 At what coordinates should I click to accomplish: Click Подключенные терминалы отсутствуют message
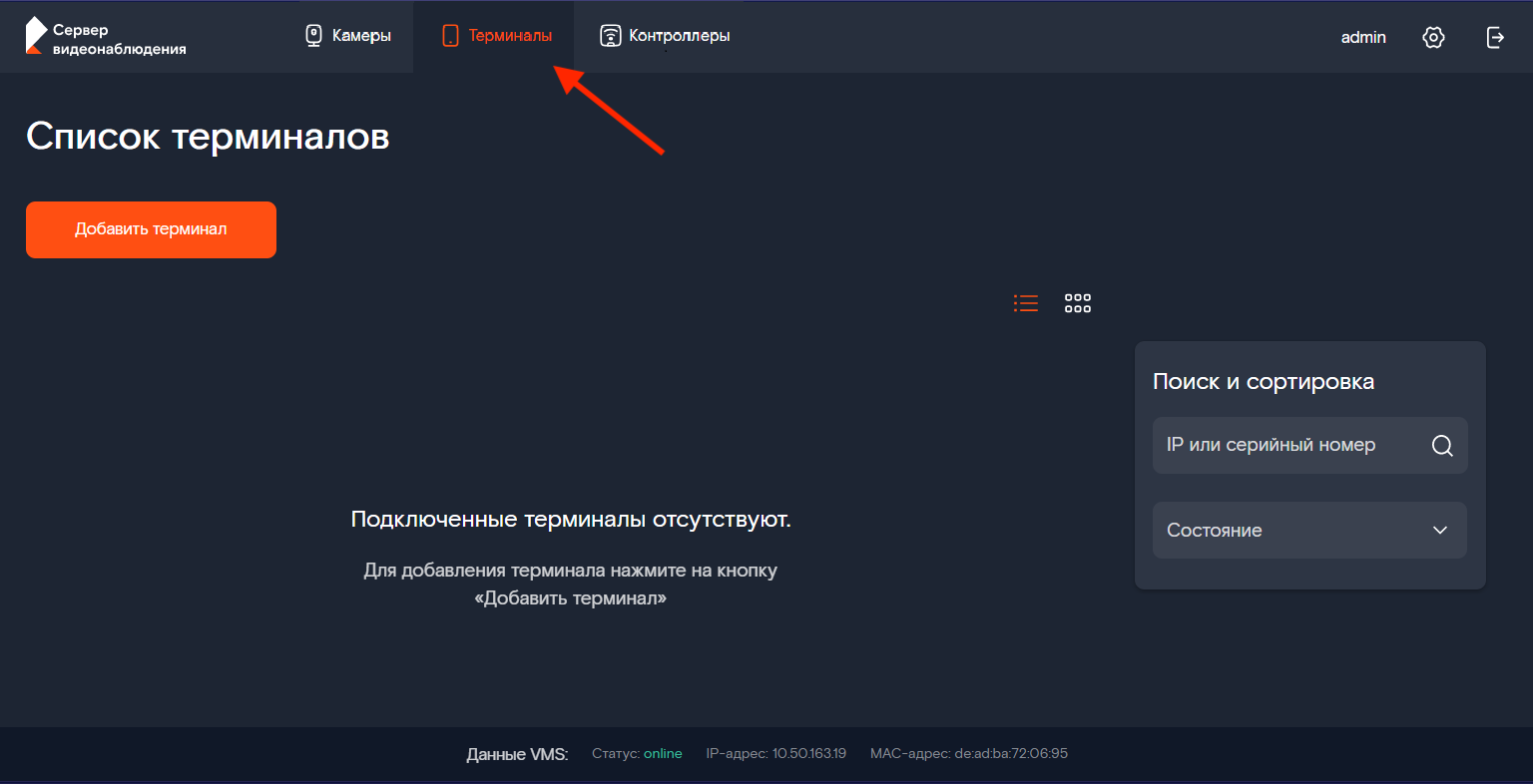click(x=571, y=519)
